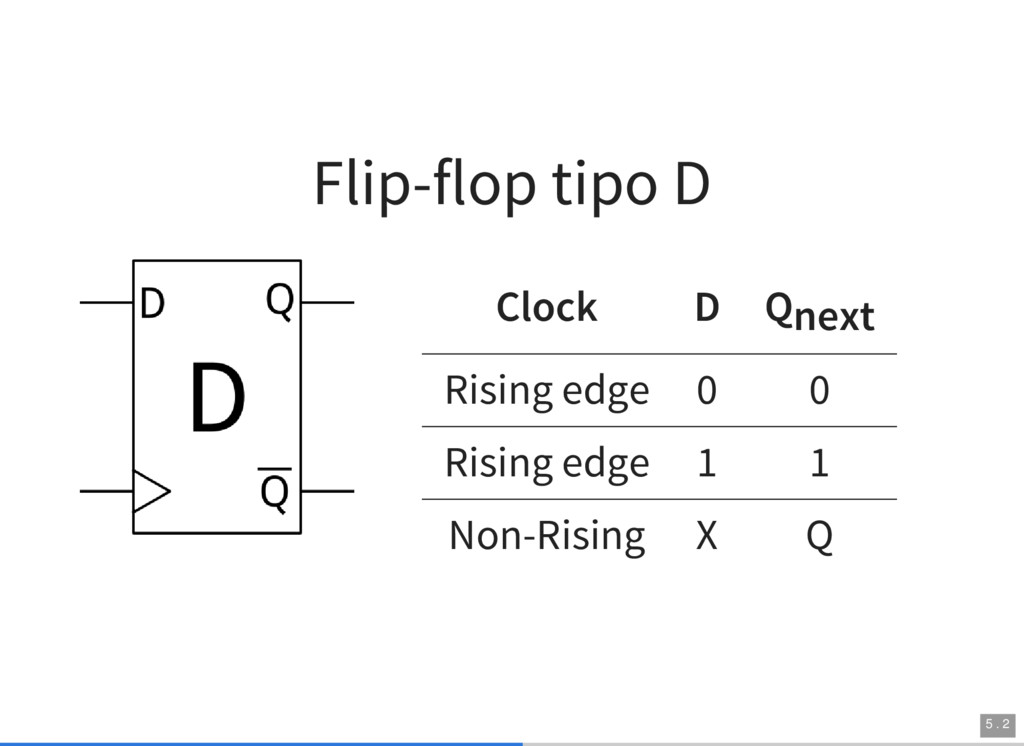Click the Q output pin label

point(280,301)
